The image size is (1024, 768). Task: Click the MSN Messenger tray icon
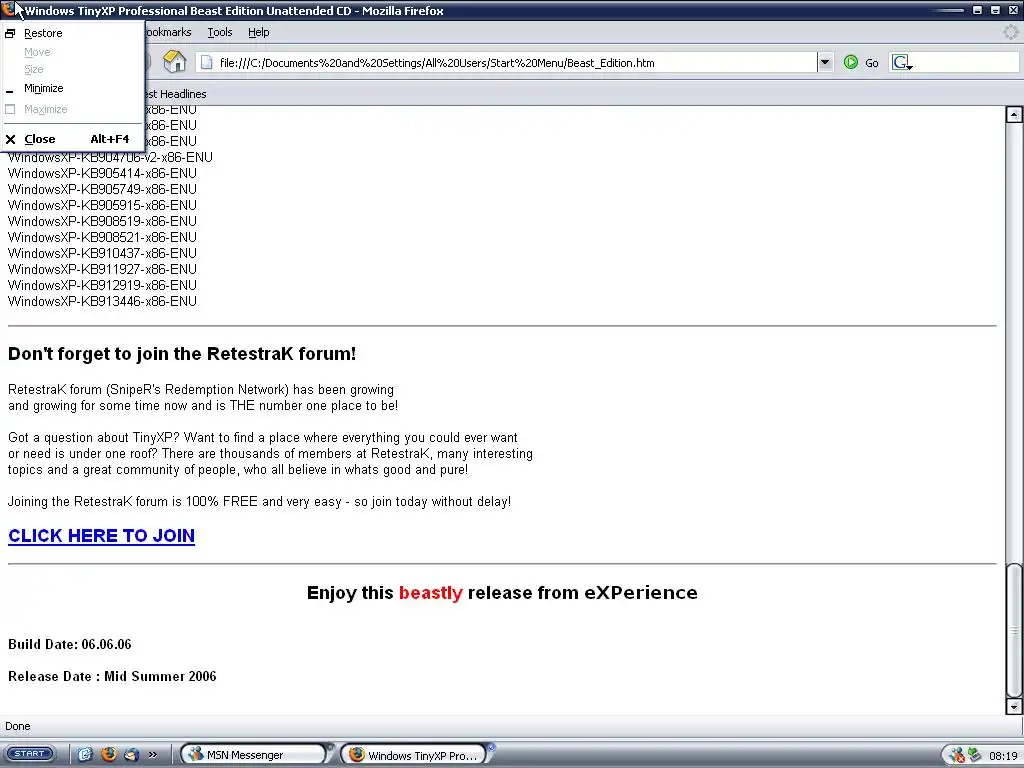957,755
